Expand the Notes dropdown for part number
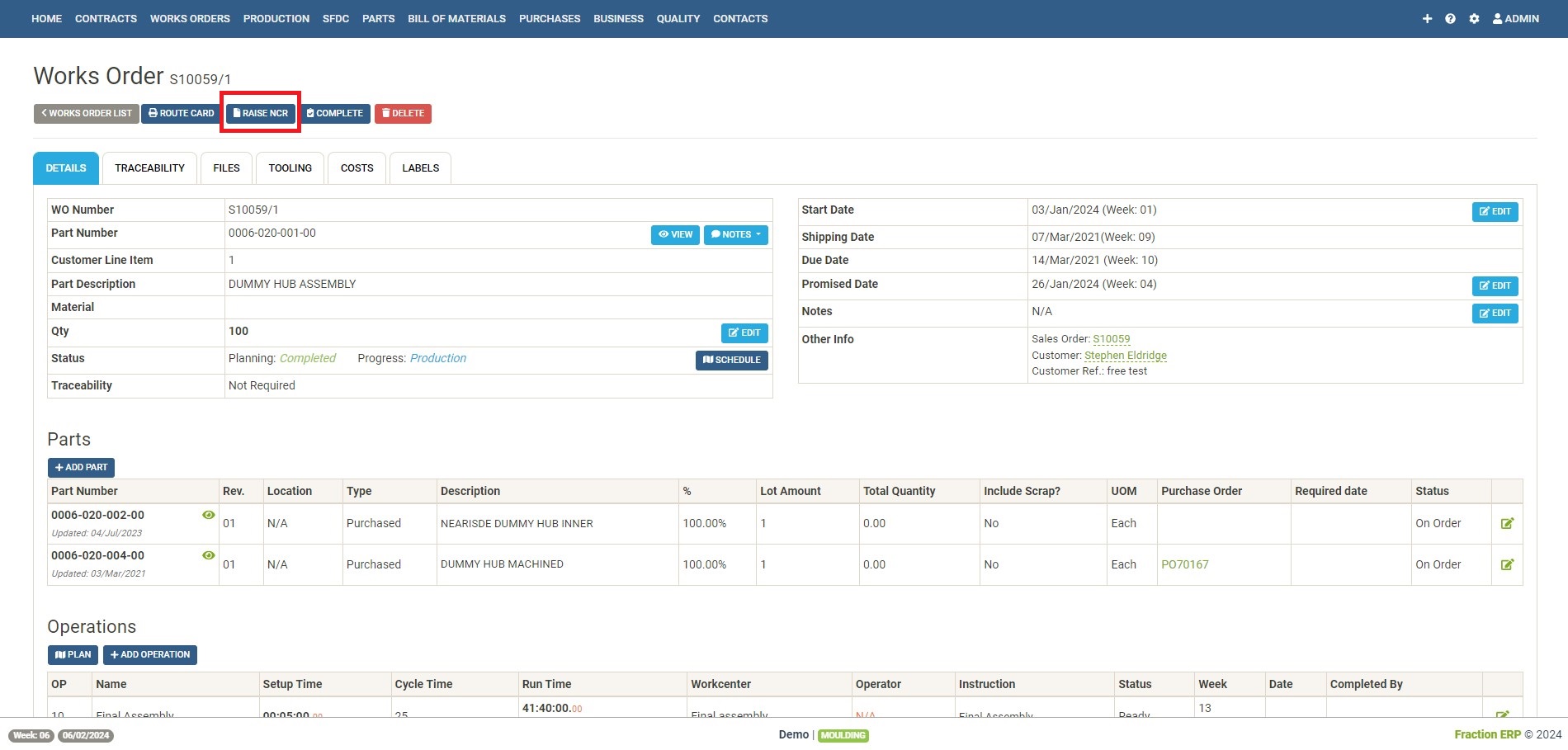The width and height of the screenshot is (1568, 750). [735, 235]
